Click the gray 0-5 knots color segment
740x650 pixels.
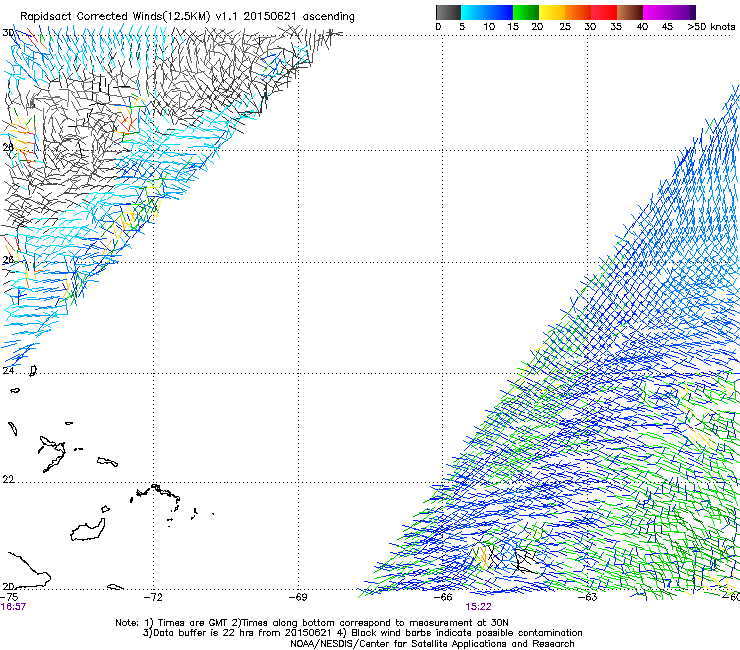448,12
